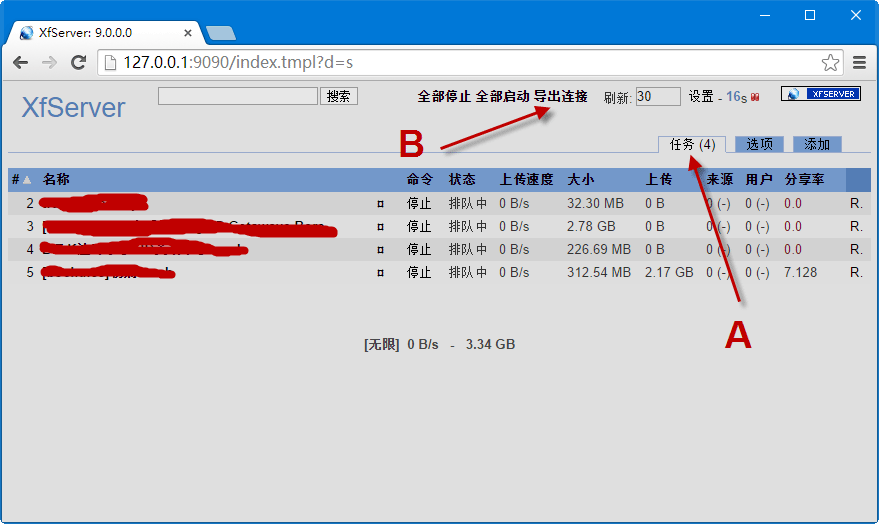This screenshot has height=524, width=879.
Task: Click the R. link in row 3
Action: click(x=856, y=226)
